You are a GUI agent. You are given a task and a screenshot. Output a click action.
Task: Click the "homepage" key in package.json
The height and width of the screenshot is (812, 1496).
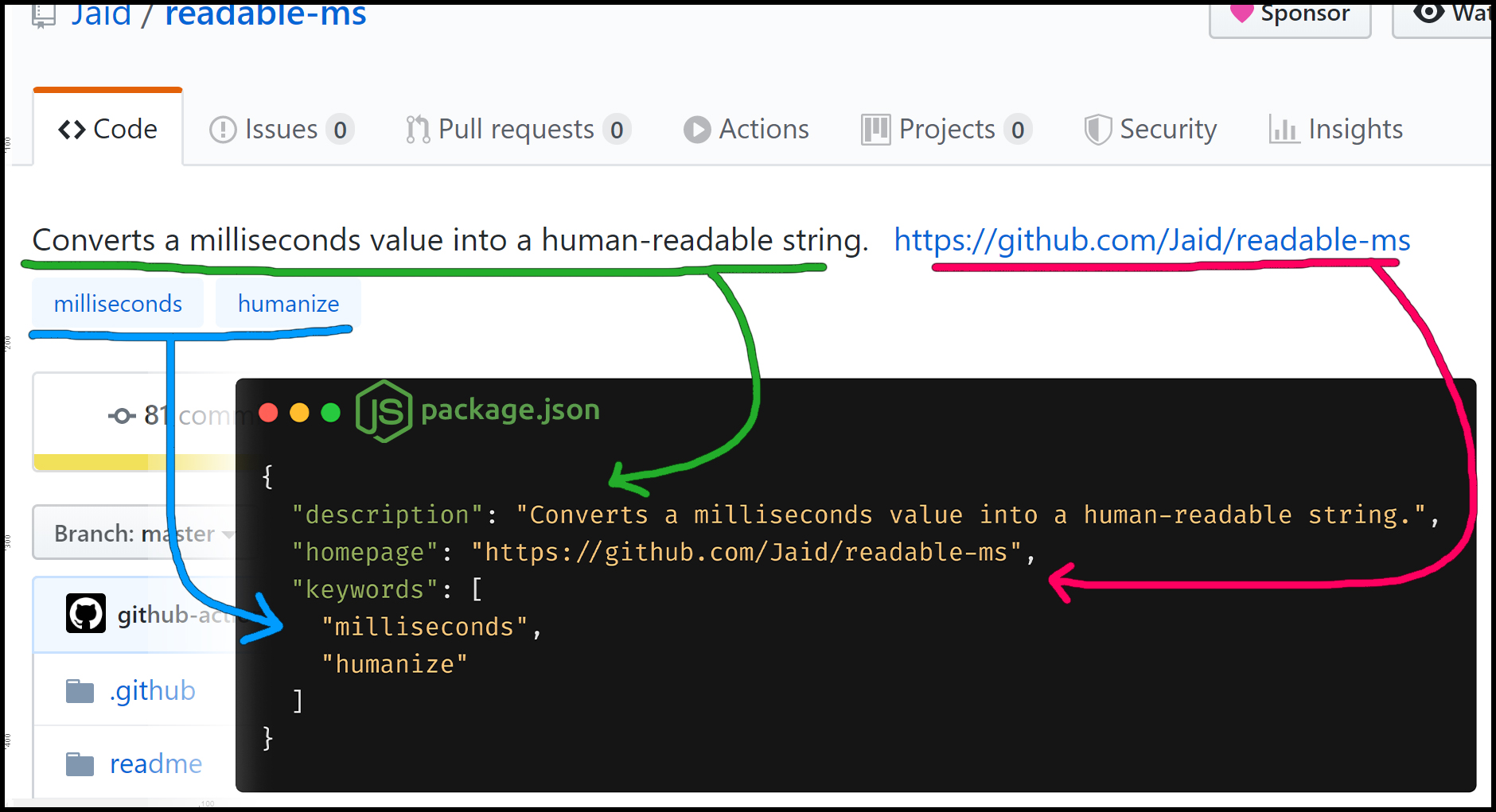tap(365, 552)
